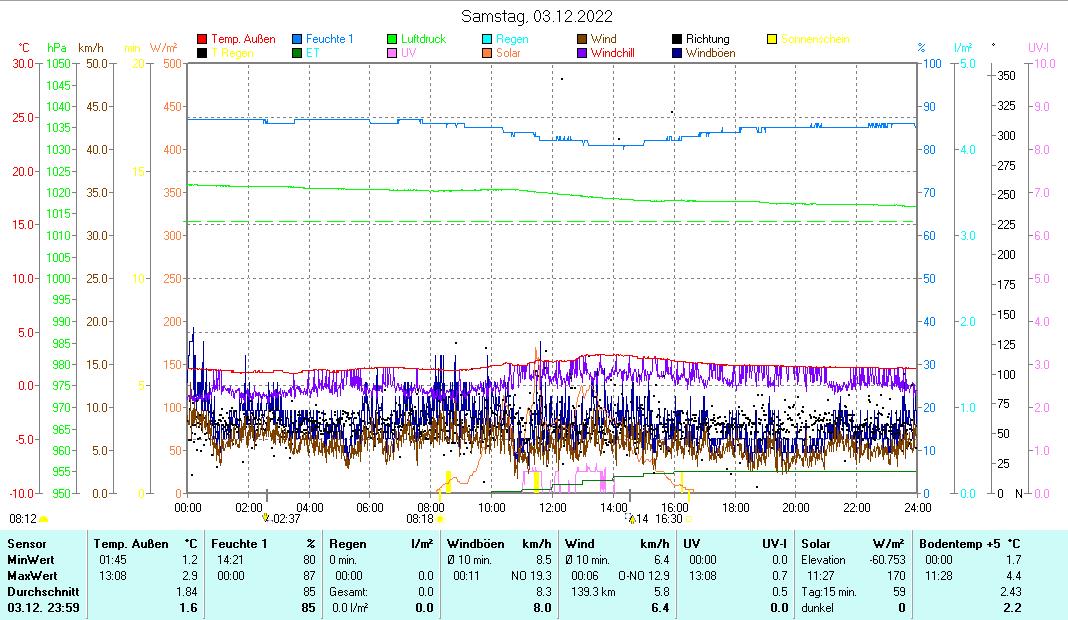Image resolution: width=1068 pixels, height=620 pixels.
Task: Click the purple Windchill legend square
Action: coord(582,53)
